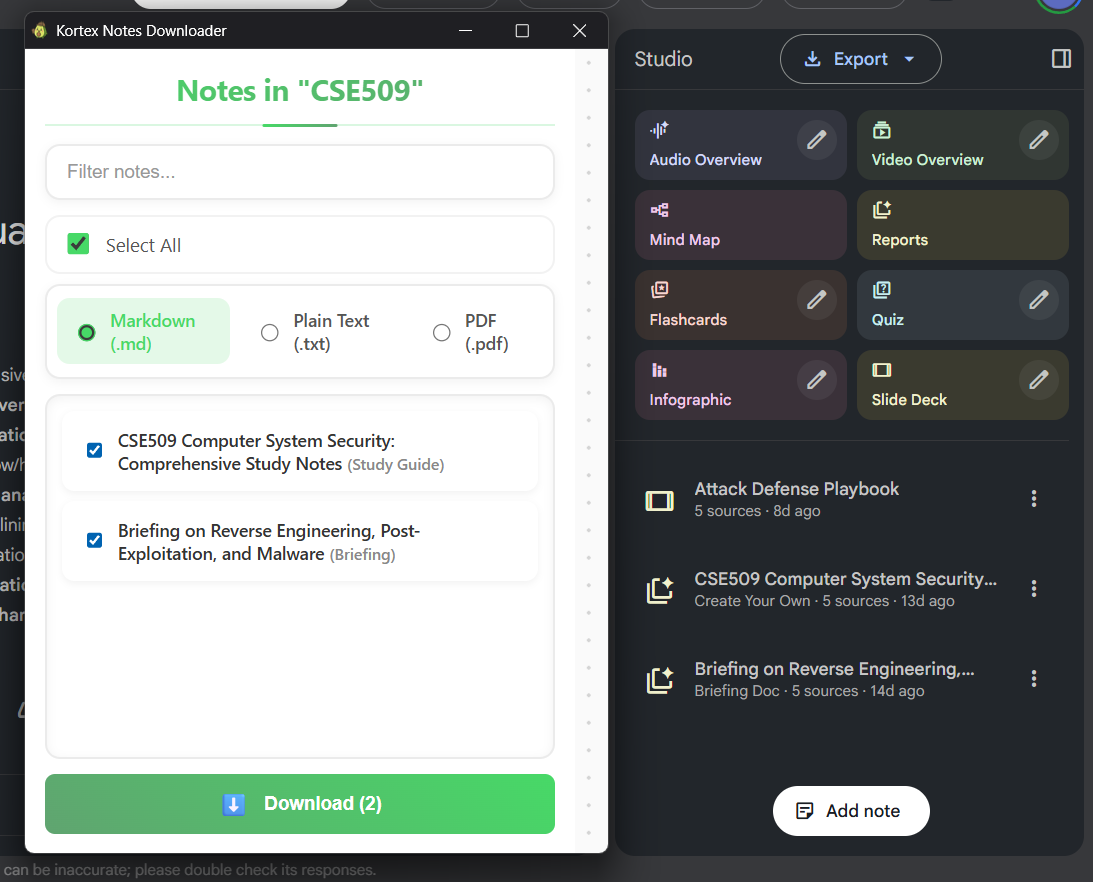This screenshot has height=882, width=1093.
Task: Open more options for Briefing on Reverse Engineering
Action: tap(1033, 678)
